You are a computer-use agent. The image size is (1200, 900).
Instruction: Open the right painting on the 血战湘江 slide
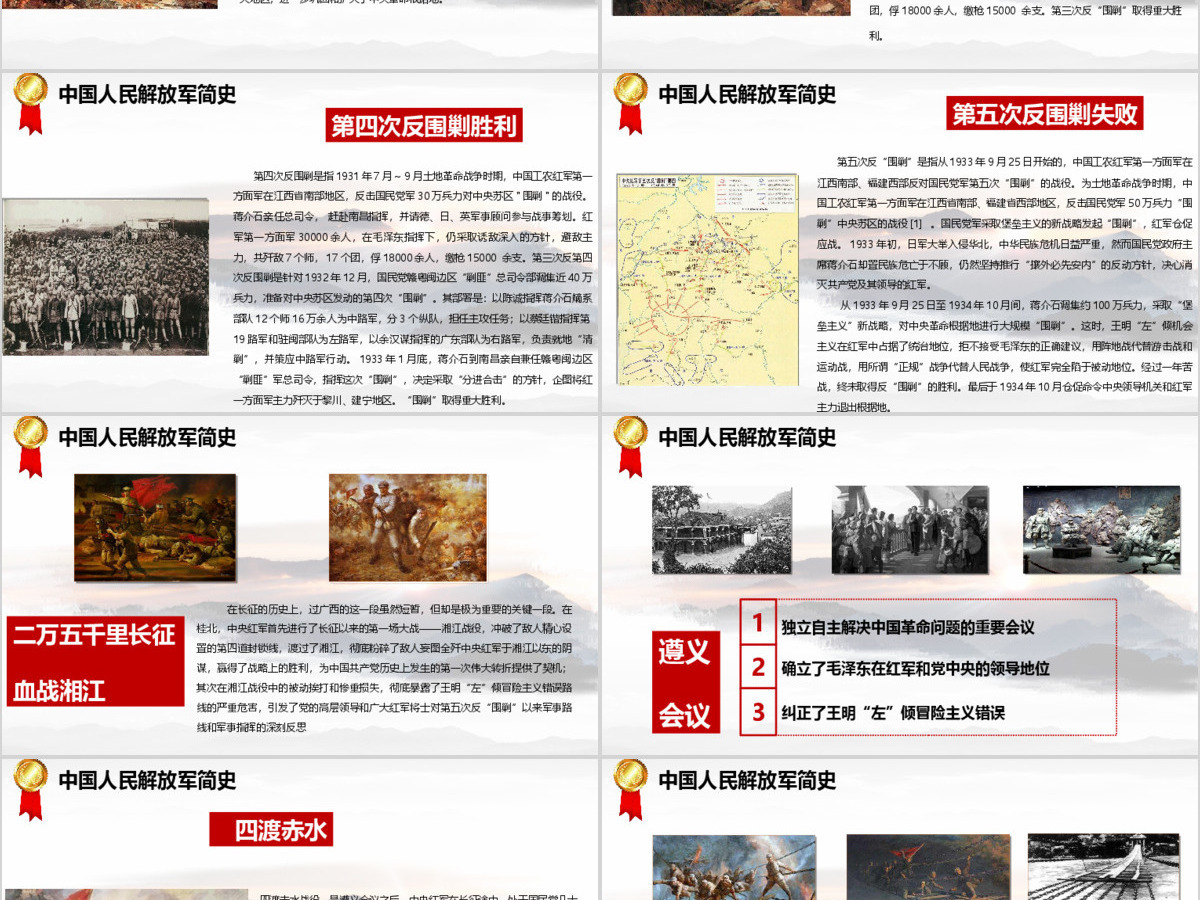(408, 528)
